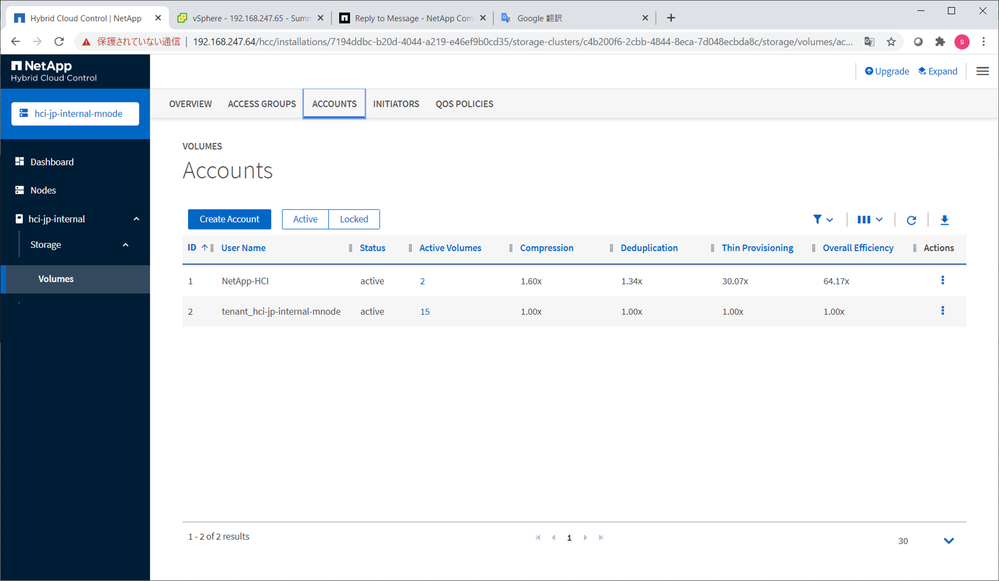Click the download accounts list icon
This screenshot has width=999, height=581.
(944, 220)
